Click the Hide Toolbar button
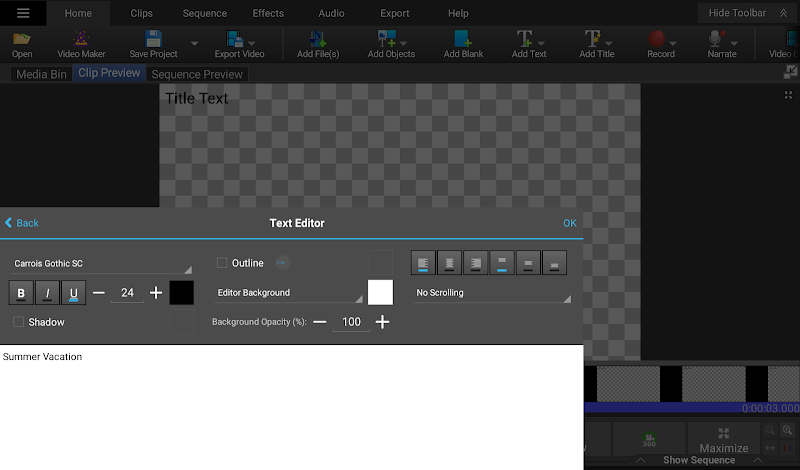 (747, 13)
